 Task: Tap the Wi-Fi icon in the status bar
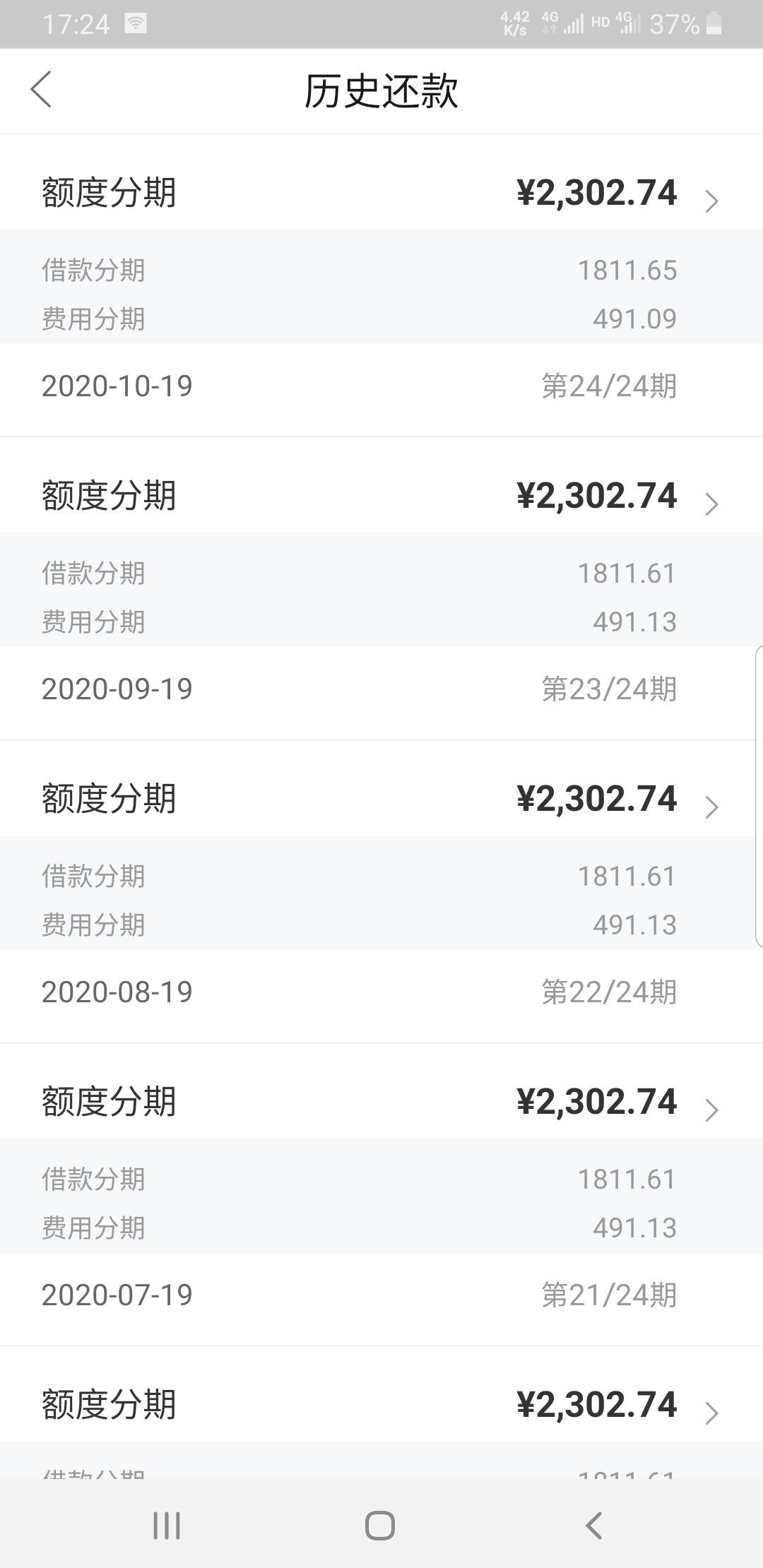(x=136, y=23)
